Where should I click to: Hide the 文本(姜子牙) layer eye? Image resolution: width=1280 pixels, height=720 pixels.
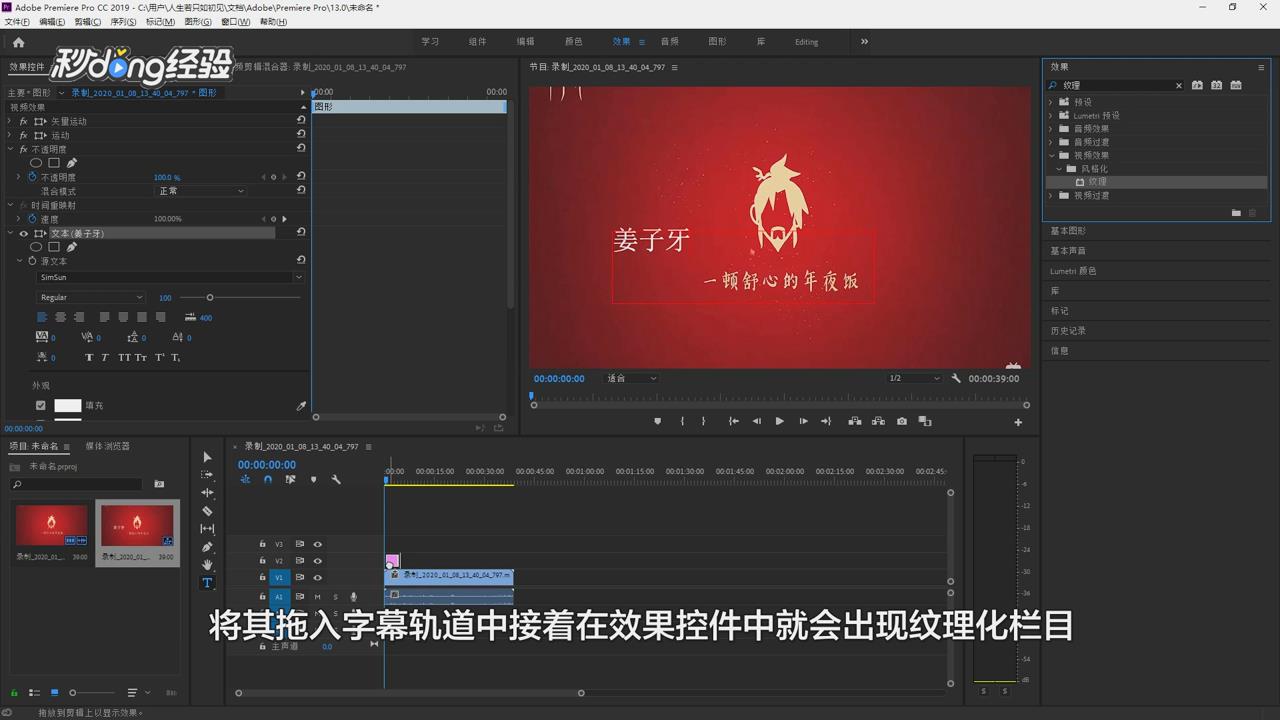point(24,233)
